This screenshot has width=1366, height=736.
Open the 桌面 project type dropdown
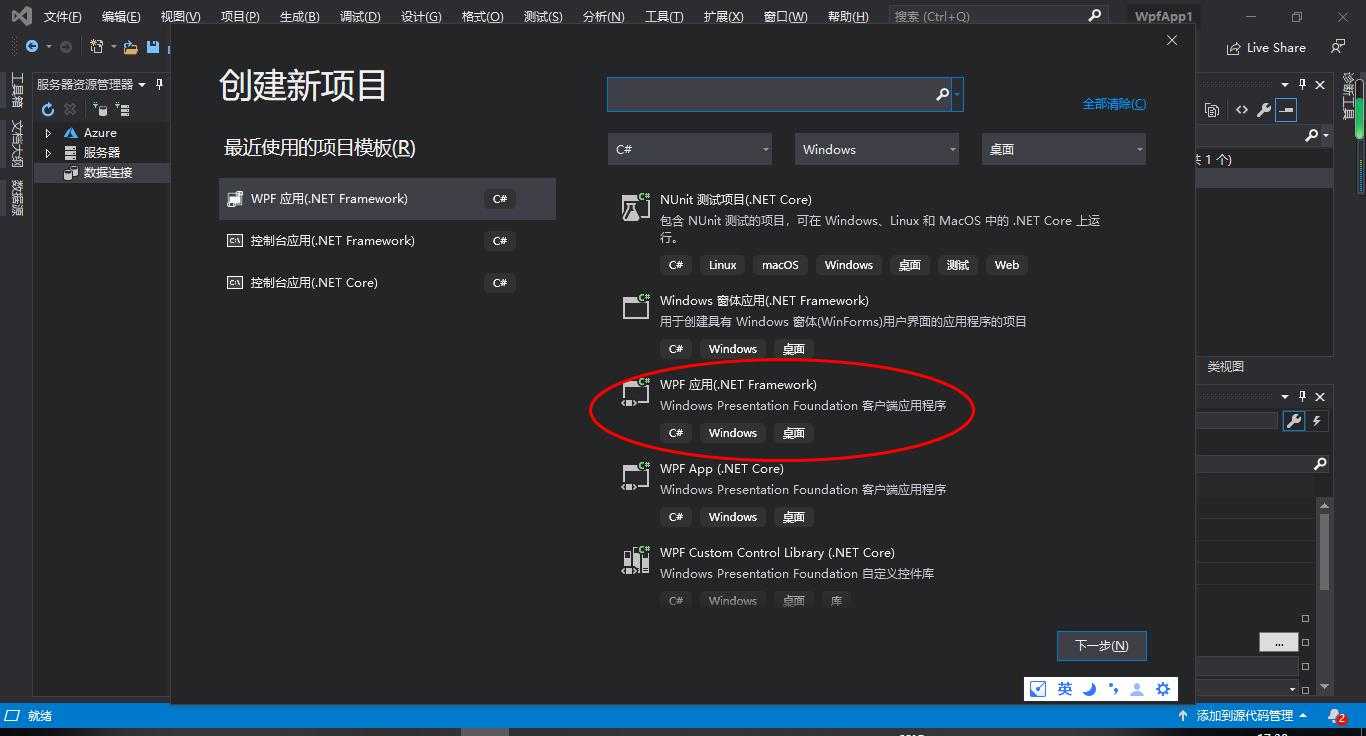click(x=1064, y=149)
